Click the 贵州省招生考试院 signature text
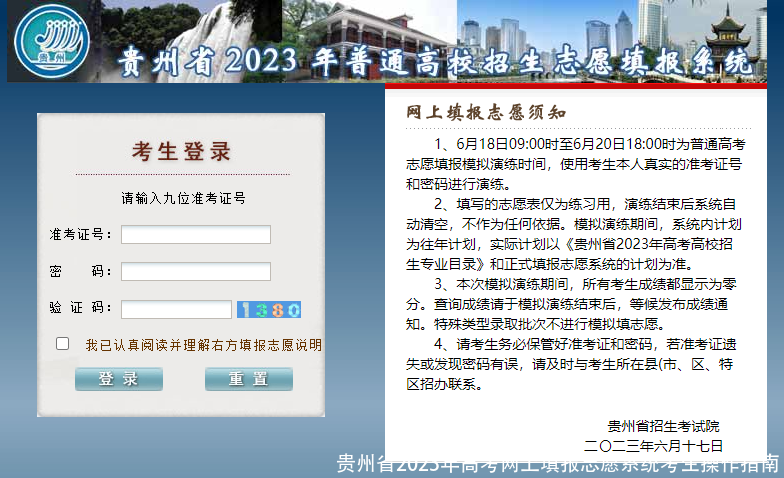The image size is (784, 478). pyautogui.click(x=663, y=426)
